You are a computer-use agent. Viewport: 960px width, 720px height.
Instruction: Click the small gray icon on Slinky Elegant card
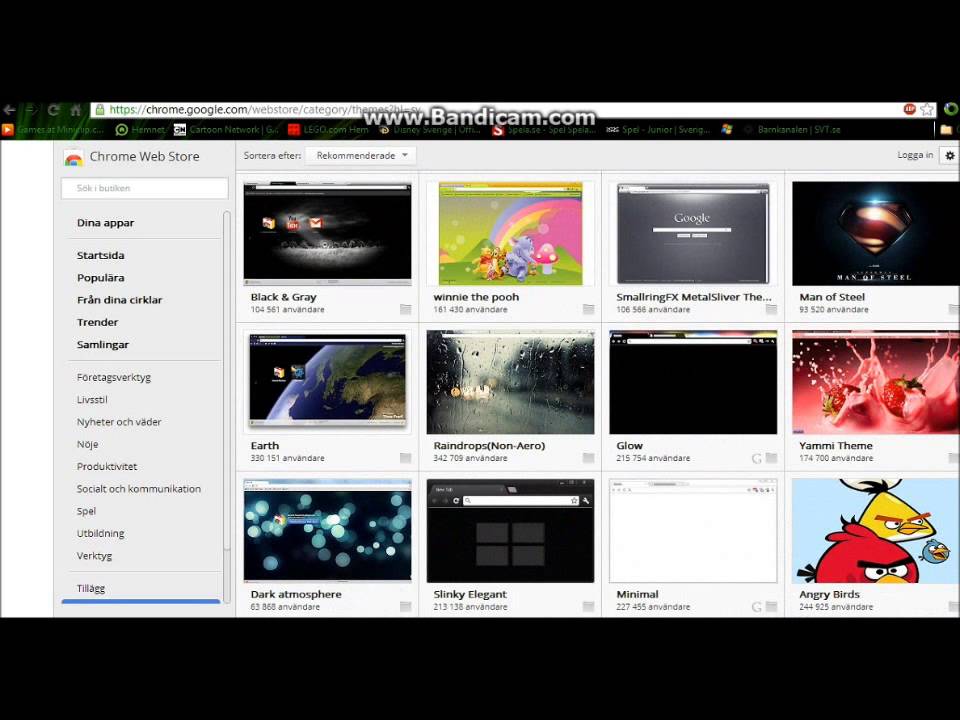(x=588, y=607)
